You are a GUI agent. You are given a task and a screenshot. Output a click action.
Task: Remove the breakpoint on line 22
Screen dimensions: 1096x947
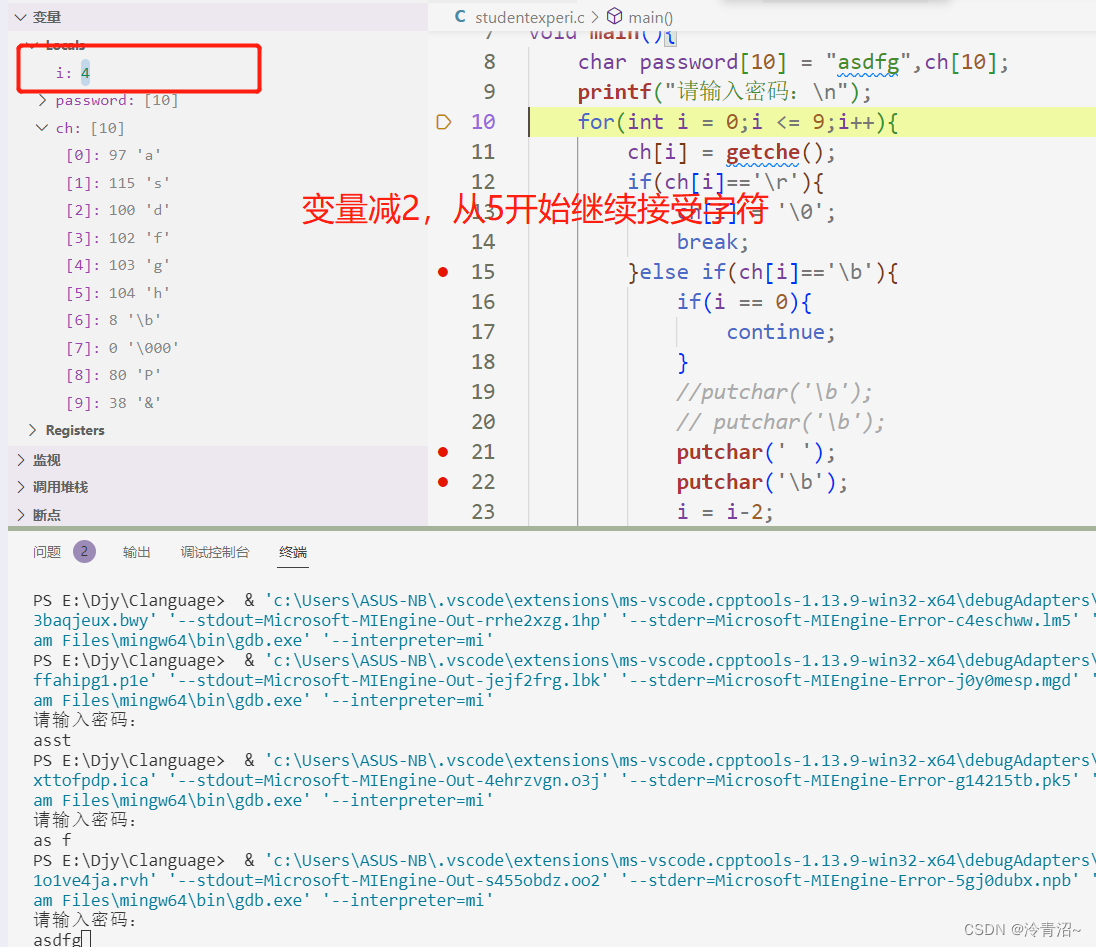[443, 481]
